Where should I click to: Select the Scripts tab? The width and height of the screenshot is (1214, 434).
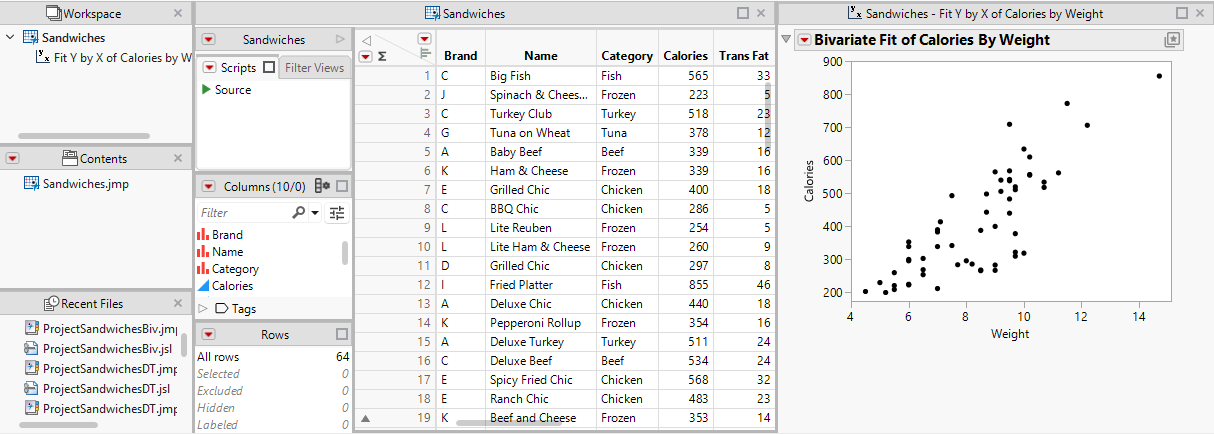[x=238, y=68]
